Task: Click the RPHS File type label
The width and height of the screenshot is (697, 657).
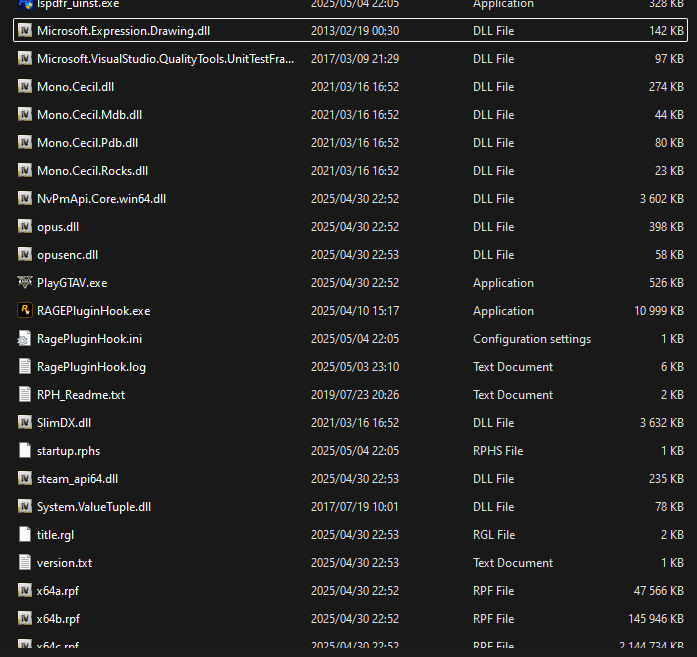Action: point(498,451)
